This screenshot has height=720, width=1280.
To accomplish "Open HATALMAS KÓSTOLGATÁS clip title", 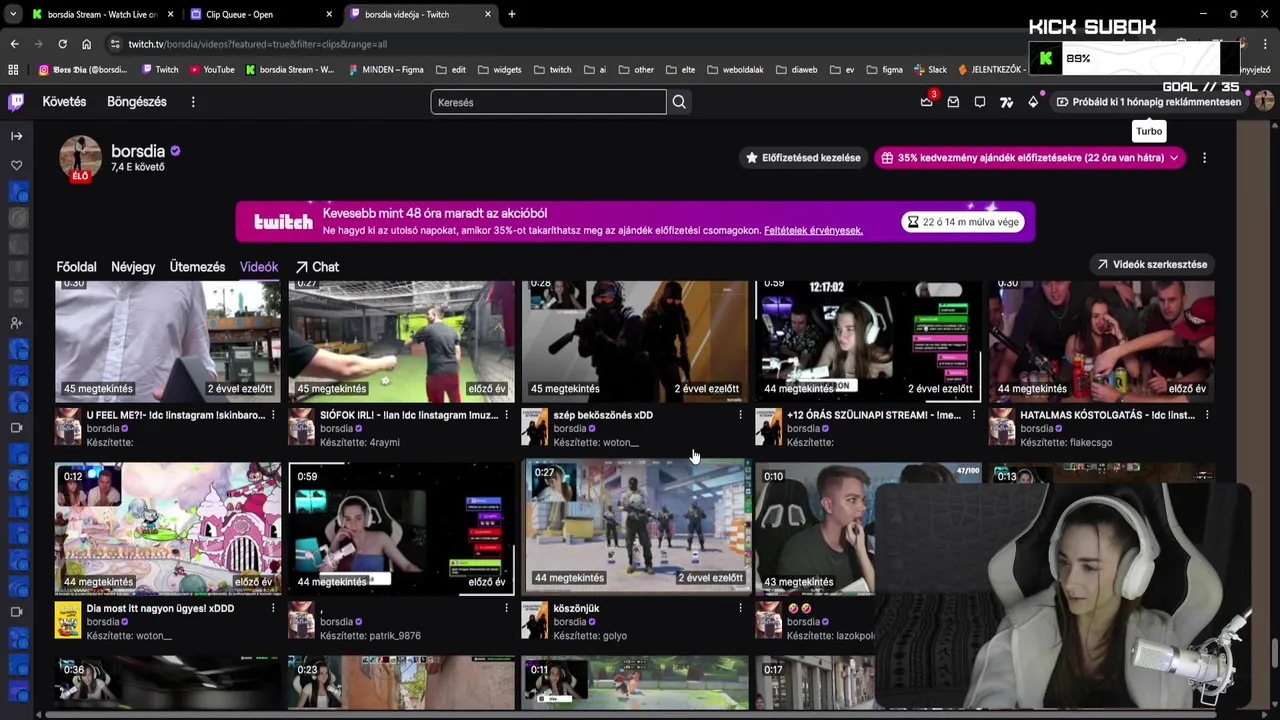I will click(x=1107, y=415).
